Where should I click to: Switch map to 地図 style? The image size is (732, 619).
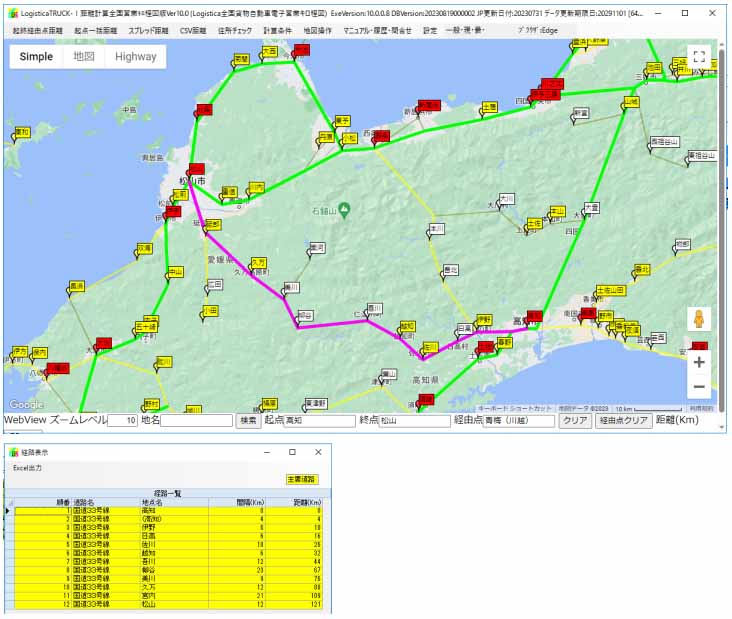coord(84,56)
